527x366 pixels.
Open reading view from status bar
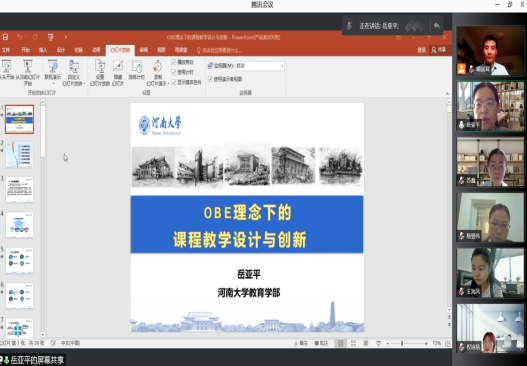366,343
